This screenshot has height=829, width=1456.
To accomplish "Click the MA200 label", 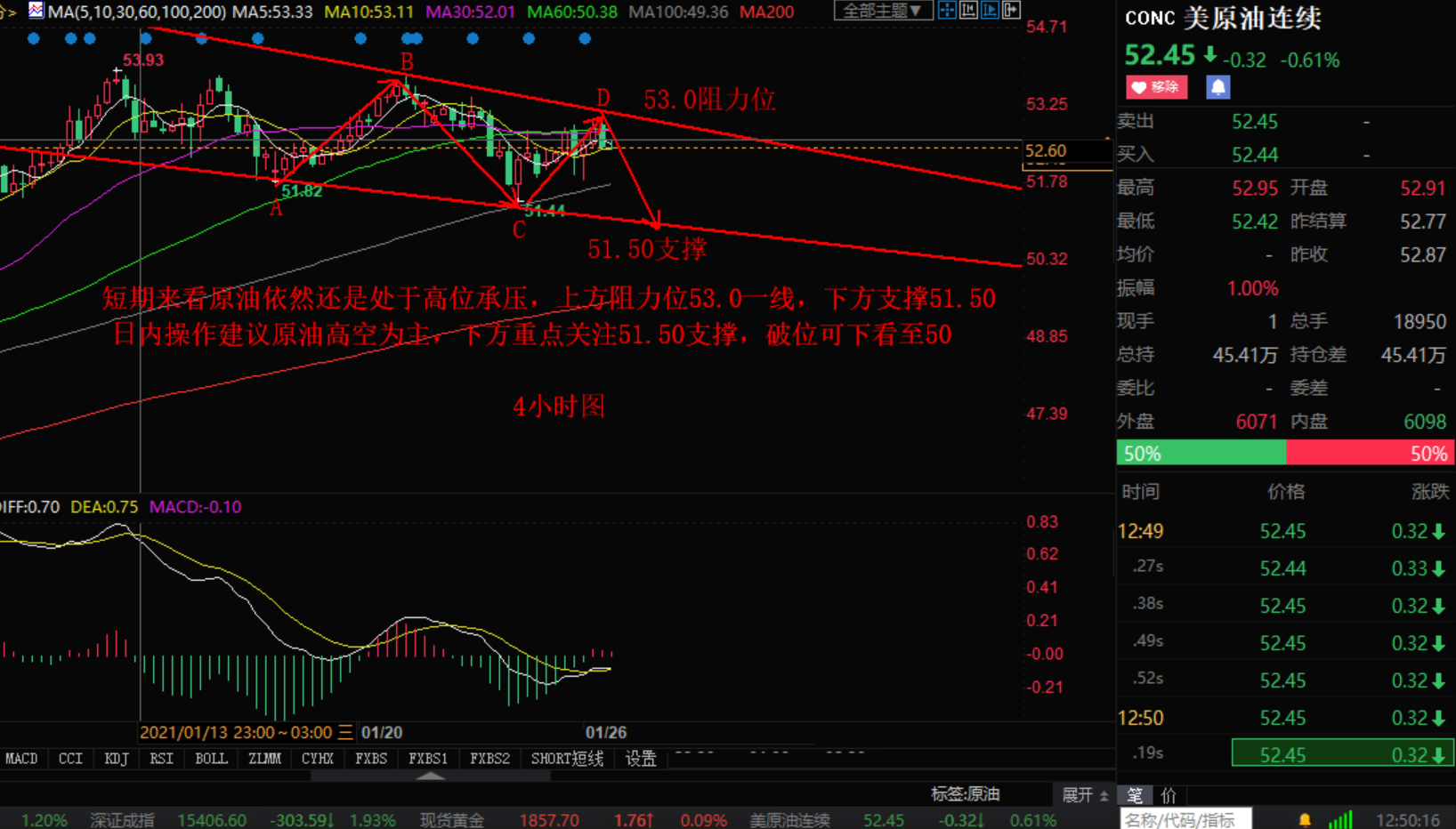I will pyautogui.click(x=767, y=12).
